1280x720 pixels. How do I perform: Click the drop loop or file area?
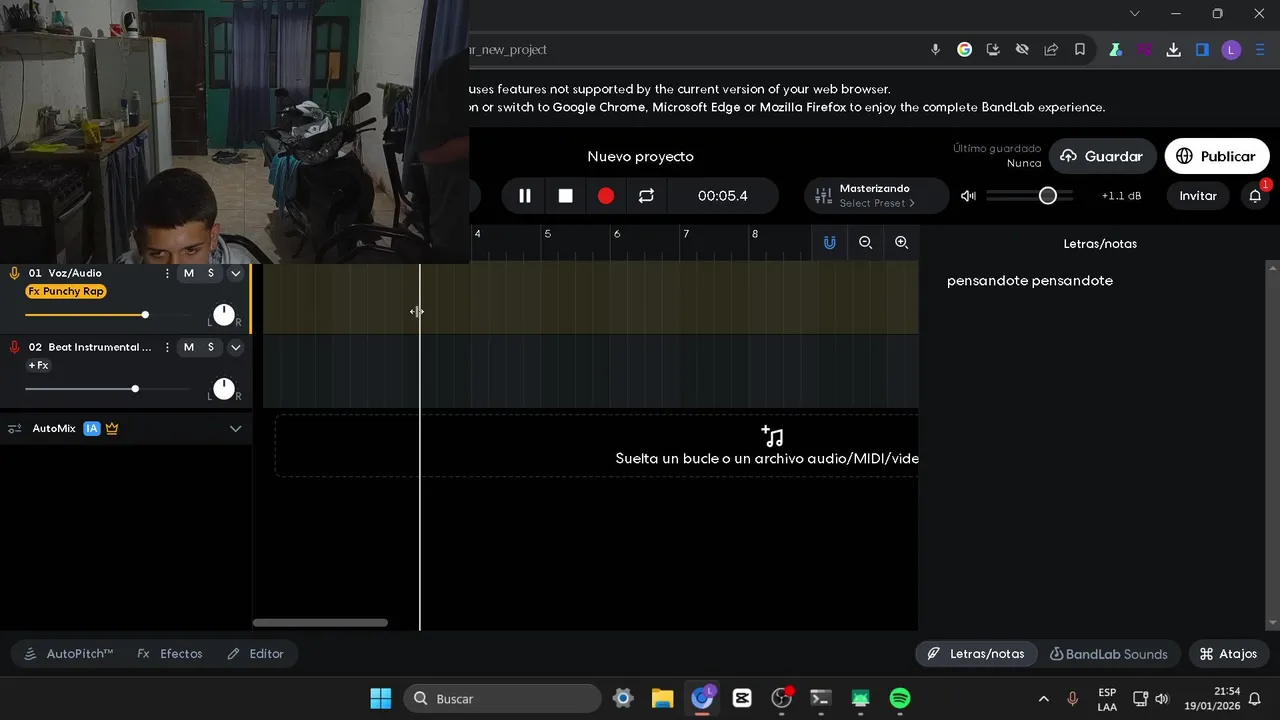point(596,446)
